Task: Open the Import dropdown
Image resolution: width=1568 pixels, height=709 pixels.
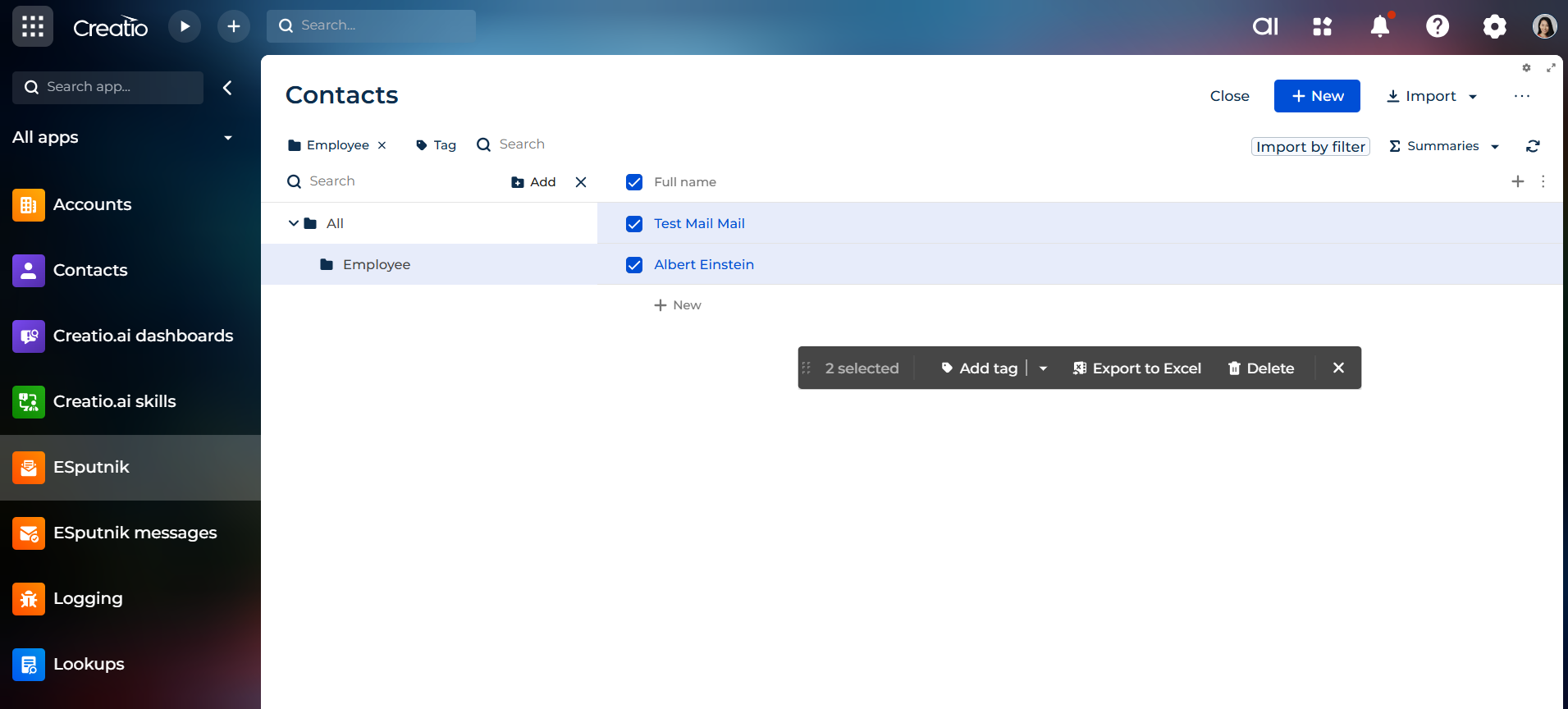Action: (x=1432, y=96)
